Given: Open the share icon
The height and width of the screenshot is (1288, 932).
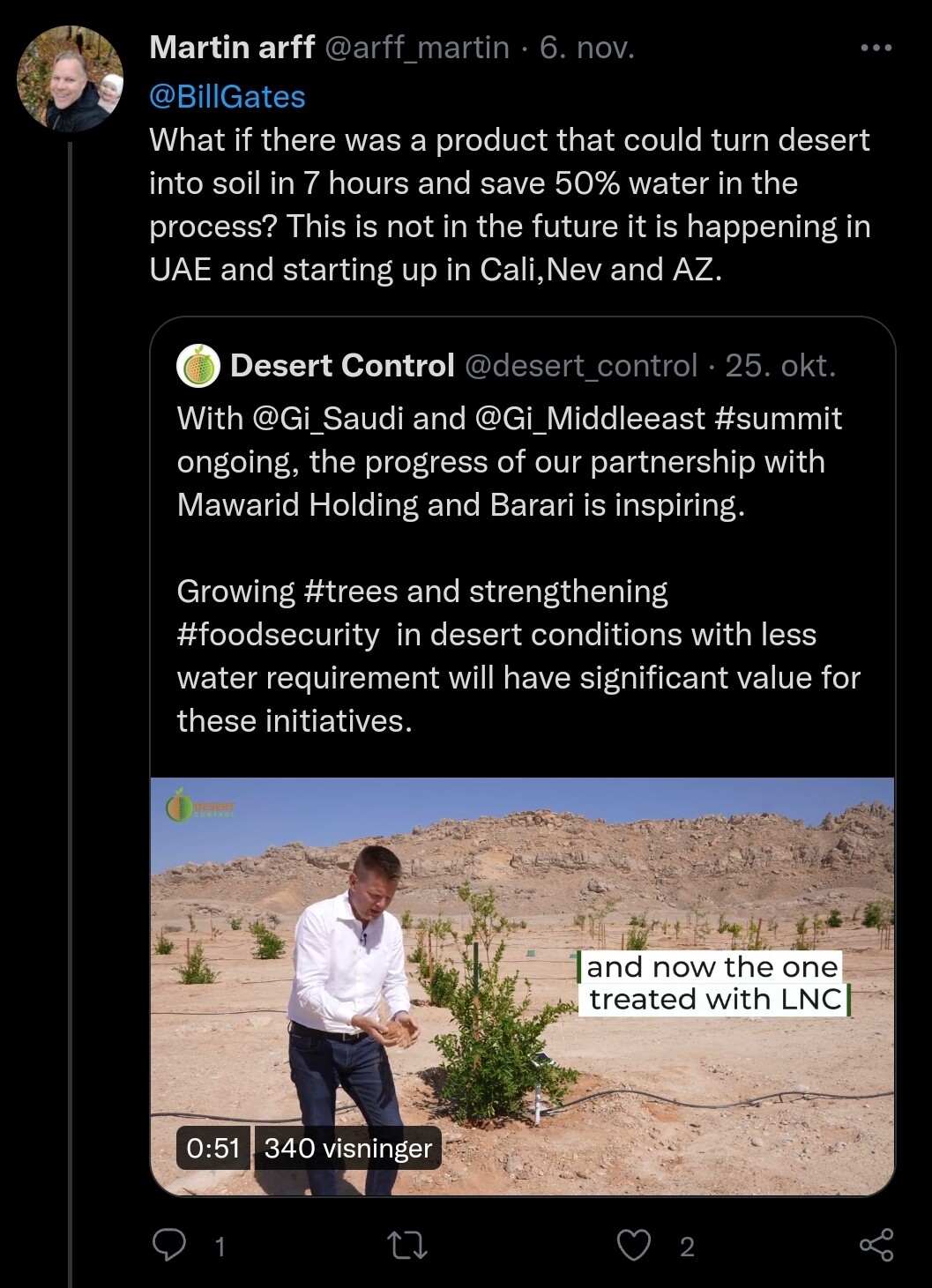Looking at the screenshot, I should (x=876, y=1245).
